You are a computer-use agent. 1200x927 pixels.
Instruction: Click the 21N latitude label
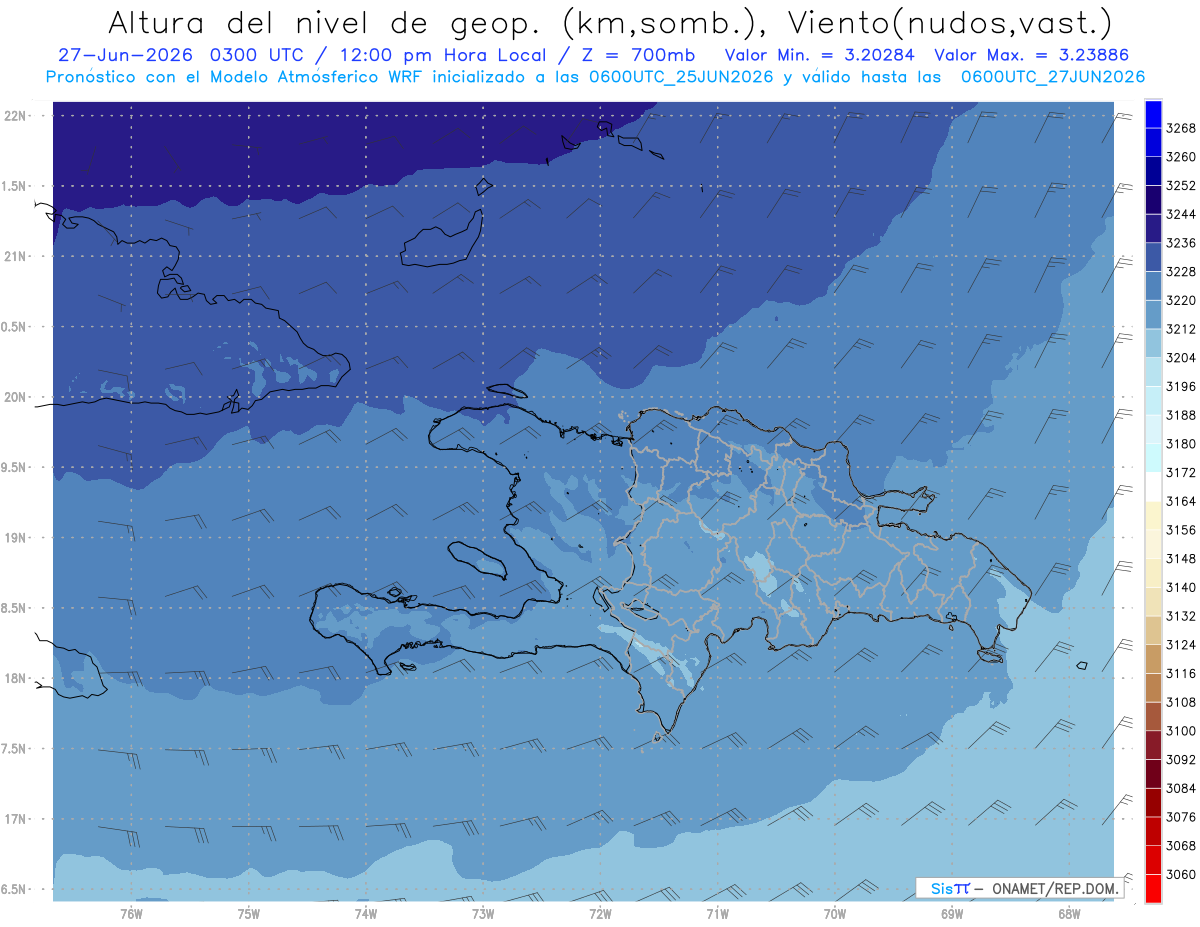17,257
